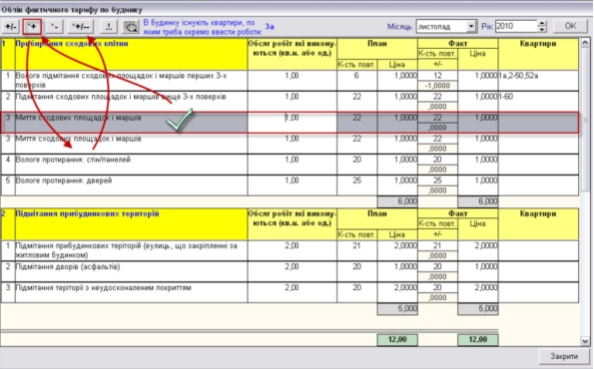The height and width of the screenshot is (369, 594).
Task: Click the '+/-' toolbar button
Action: 11,27
